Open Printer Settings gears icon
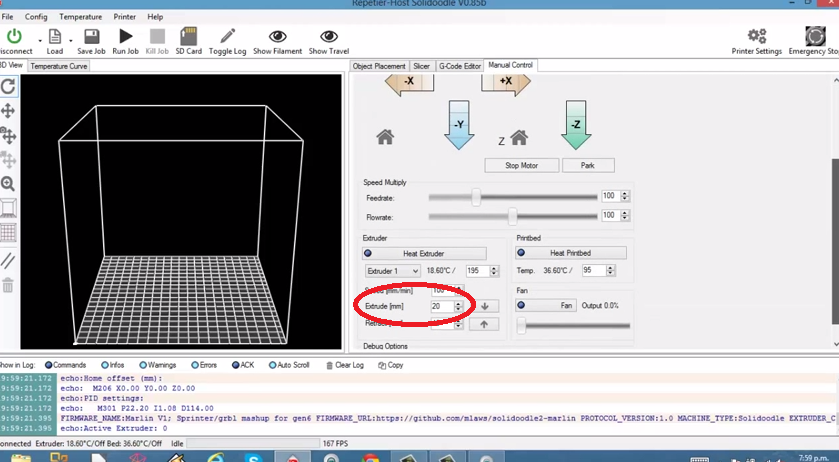Screen dimensions: 839x462 (x=757, y=36)
